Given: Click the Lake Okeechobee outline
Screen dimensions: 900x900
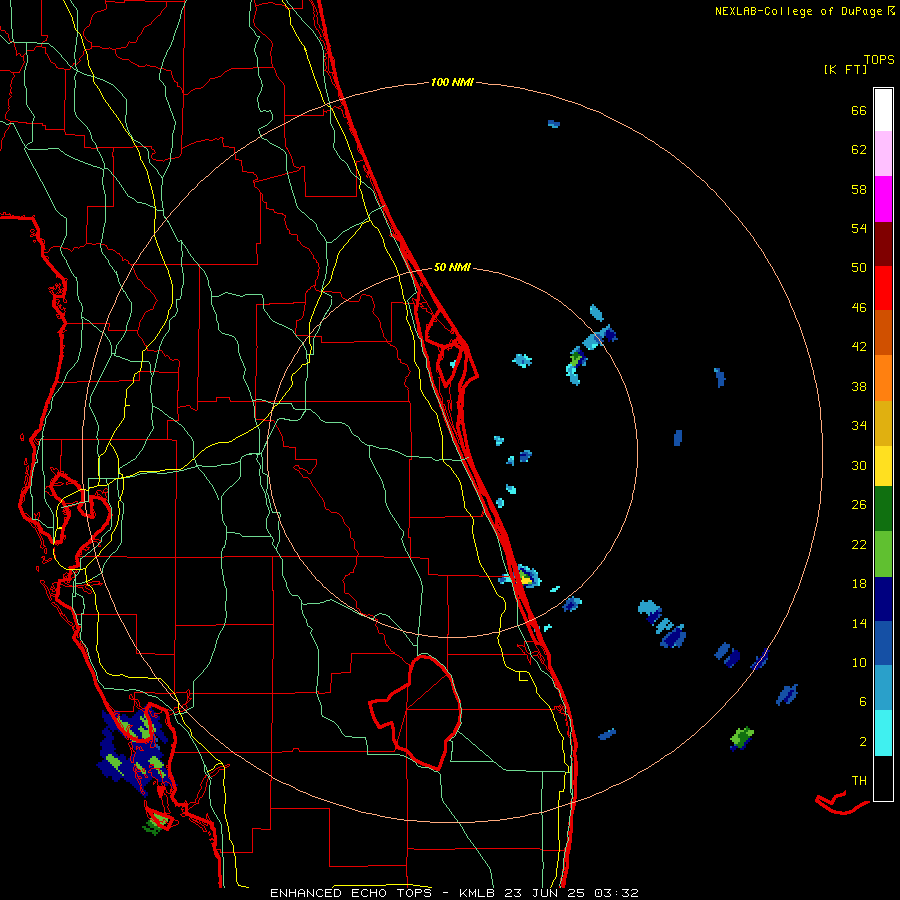Looking at the screenshot, I should (x=416, y=712).
